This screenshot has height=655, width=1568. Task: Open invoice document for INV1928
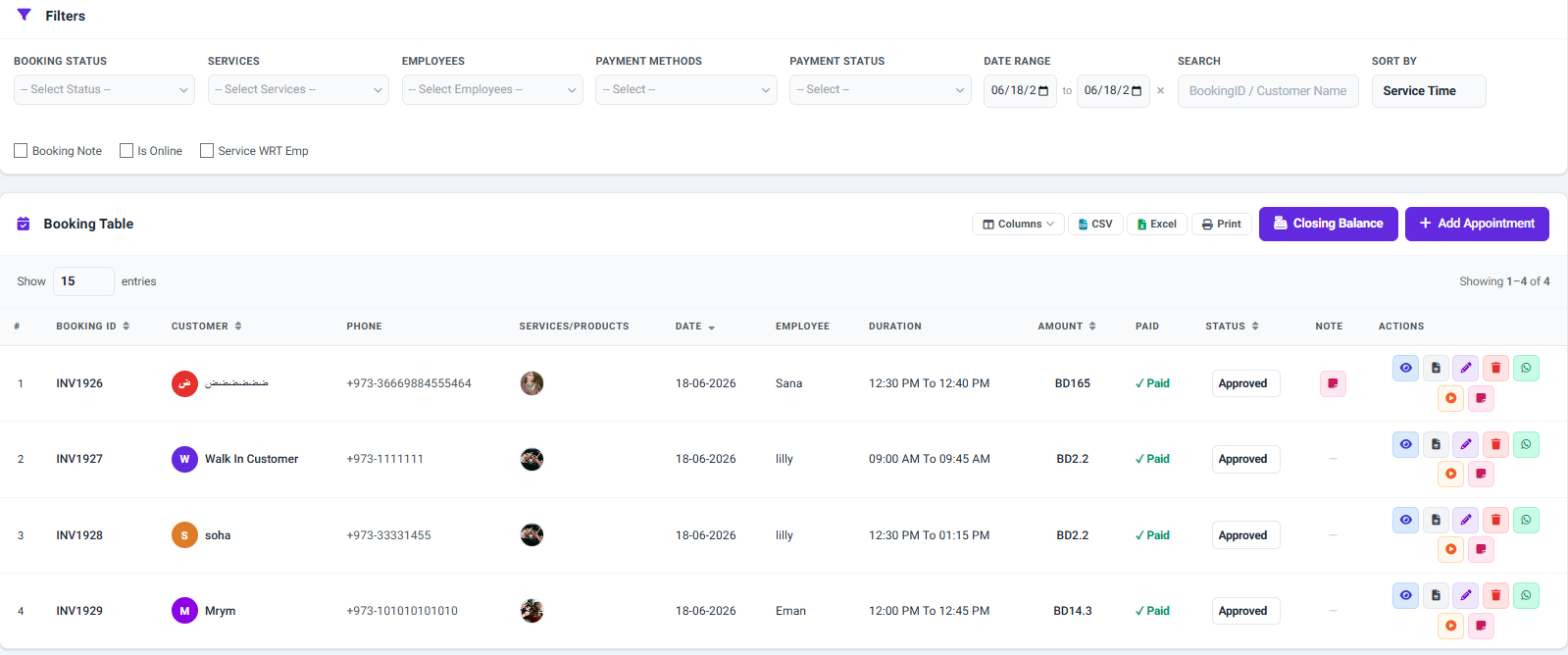click(1436, 520)
